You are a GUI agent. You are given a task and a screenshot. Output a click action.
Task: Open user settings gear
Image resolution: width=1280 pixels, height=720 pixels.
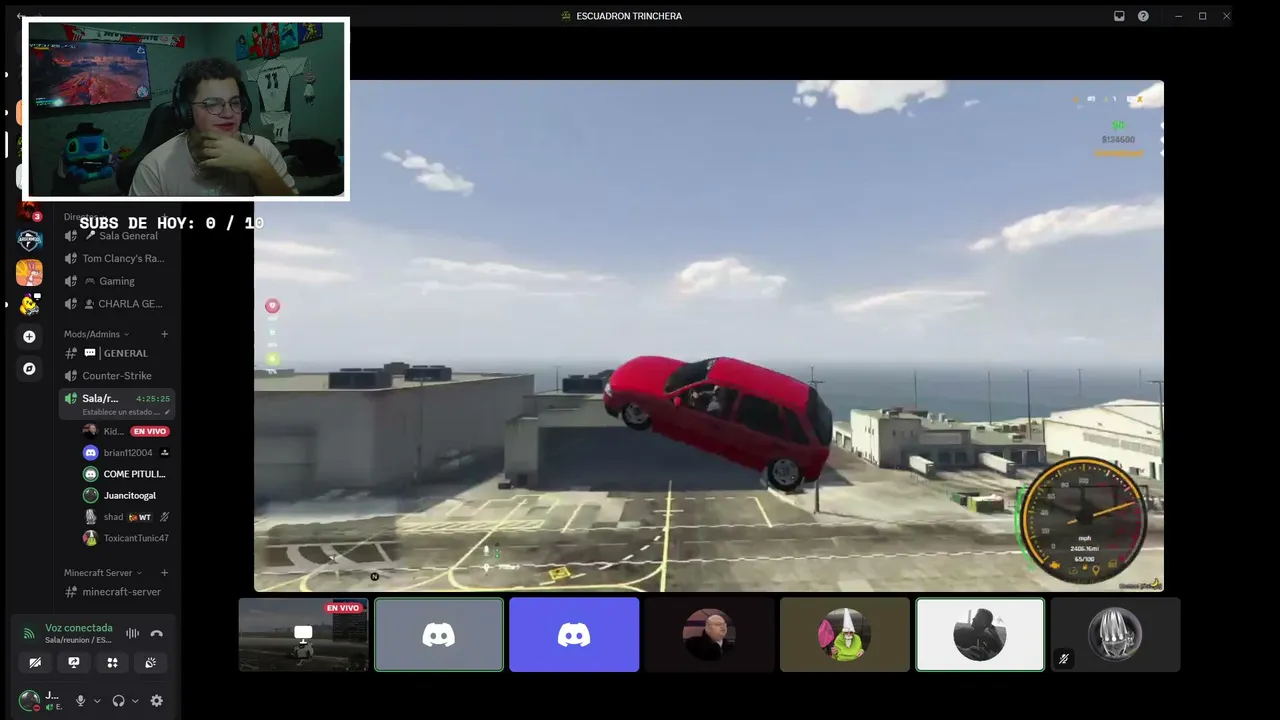pos(156,701)
